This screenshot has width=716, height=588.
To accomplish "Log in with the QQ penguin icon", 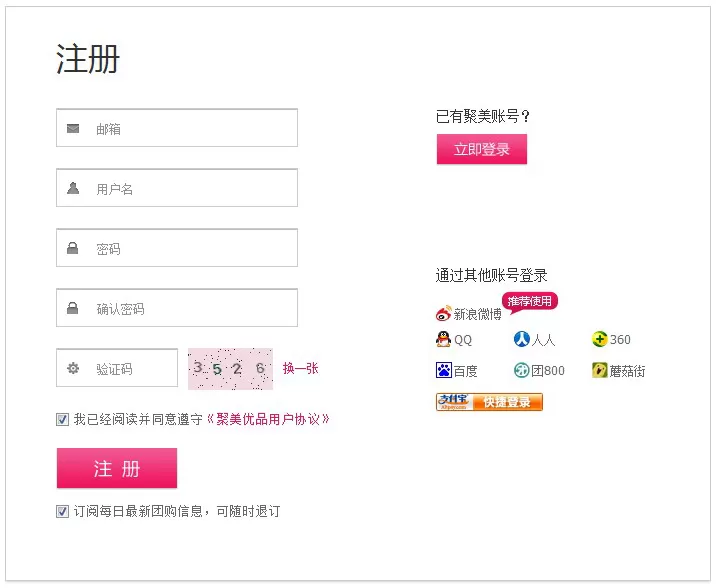I will (x=443, y=339).
